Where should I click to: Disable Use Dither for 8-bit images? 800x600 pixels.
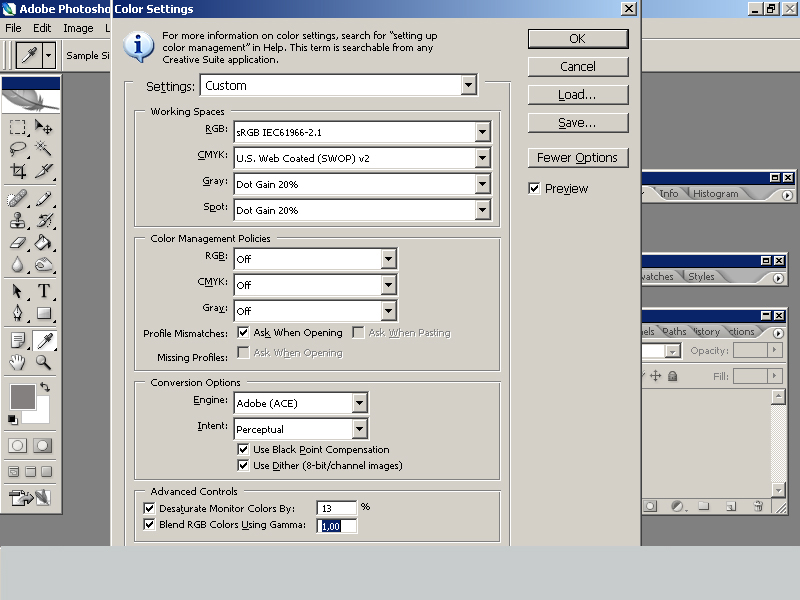click(x=243, y=465)
